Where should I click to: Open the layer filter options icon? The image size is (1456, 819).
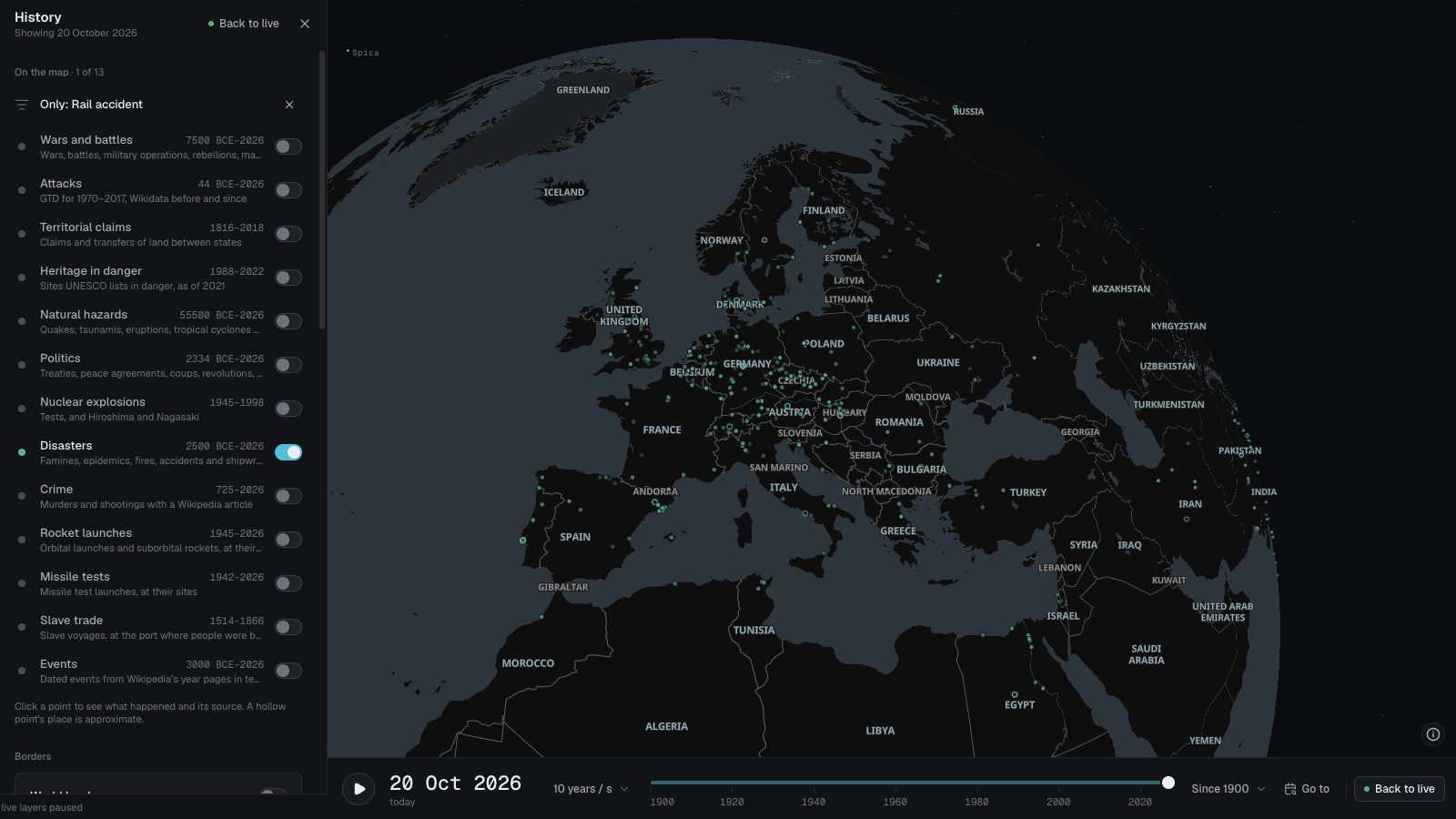tap(22, 105)
